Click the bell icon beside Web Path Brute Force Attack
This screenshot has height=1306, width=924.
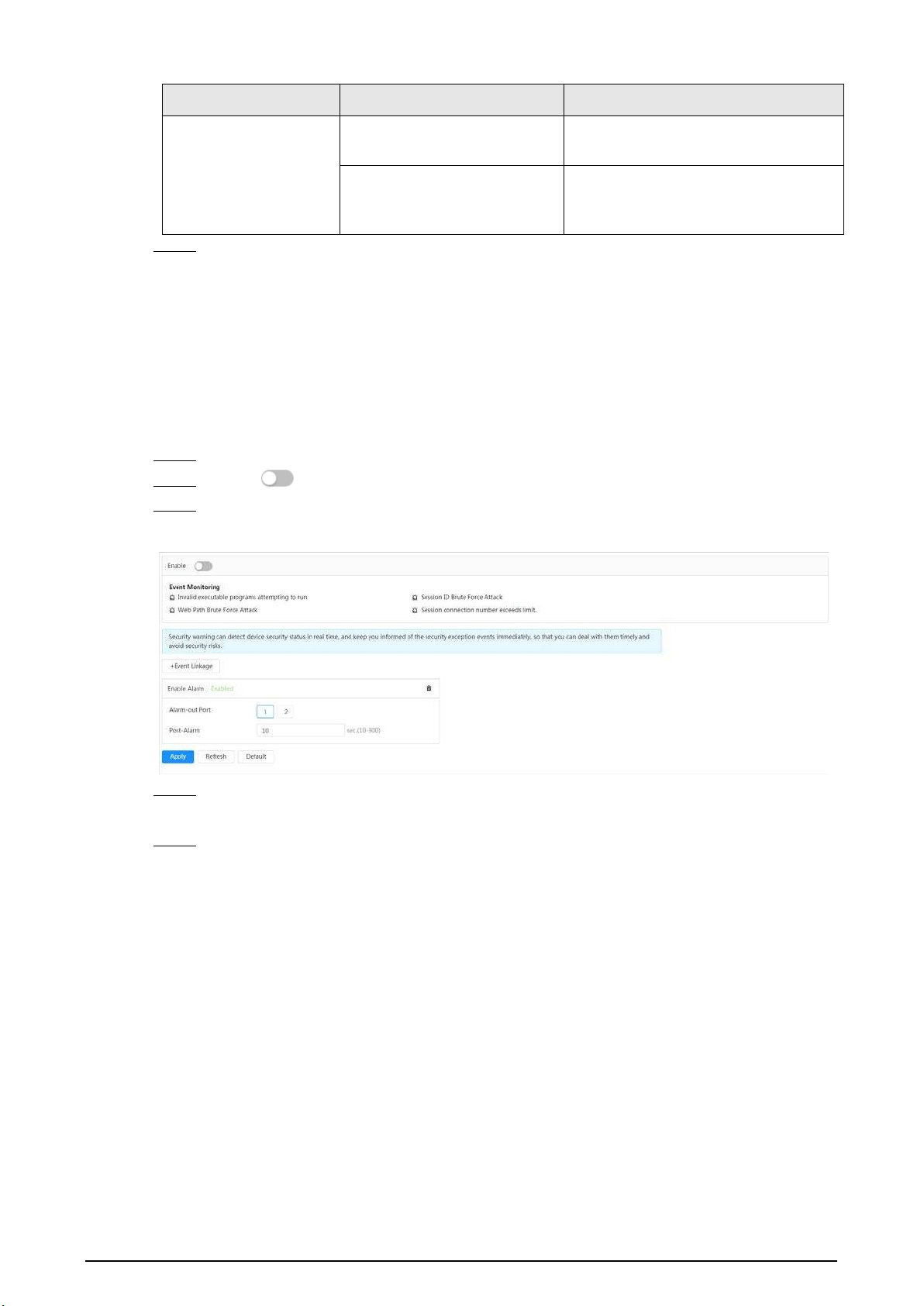coord(172,611)
